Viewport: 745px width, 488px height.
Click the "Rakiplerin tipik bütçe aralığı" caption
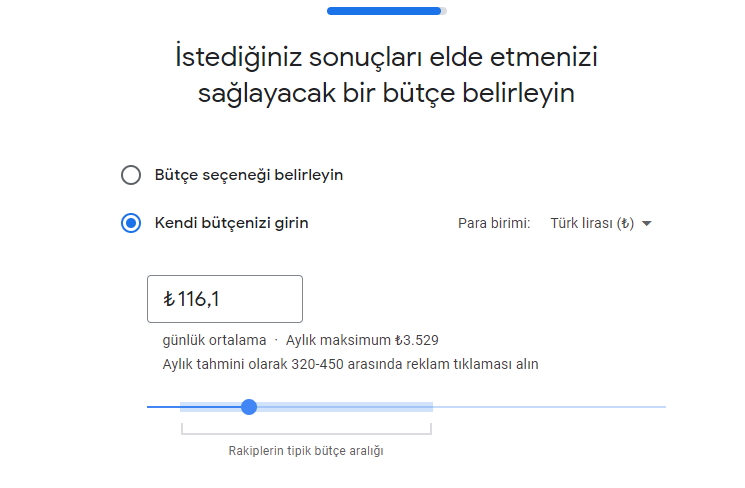coord(306,451)
